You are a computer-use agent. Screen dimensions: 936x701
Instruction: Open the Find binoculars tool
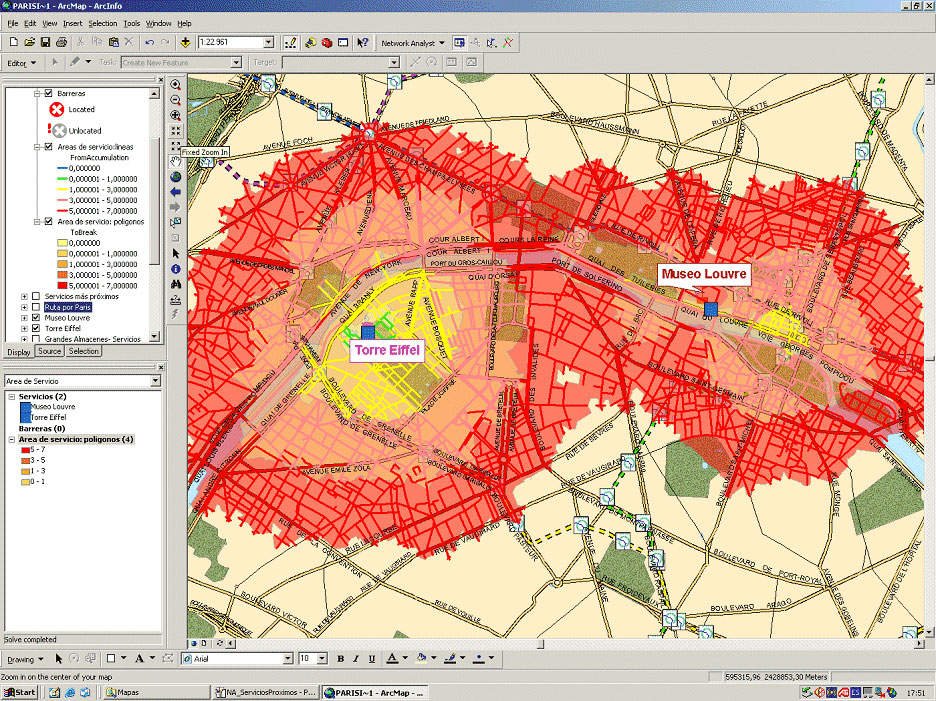(x=176, y=284)
